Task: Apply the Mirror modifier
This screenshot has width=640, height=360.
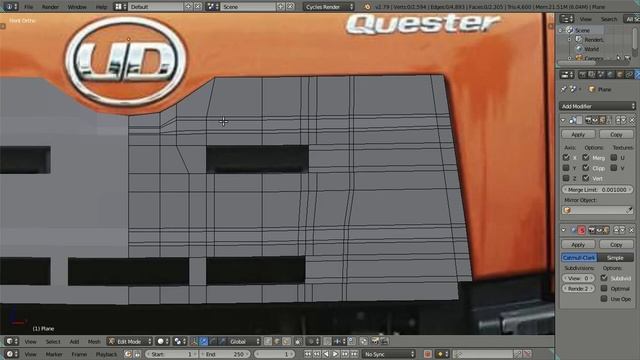Action: pos(578,134)
